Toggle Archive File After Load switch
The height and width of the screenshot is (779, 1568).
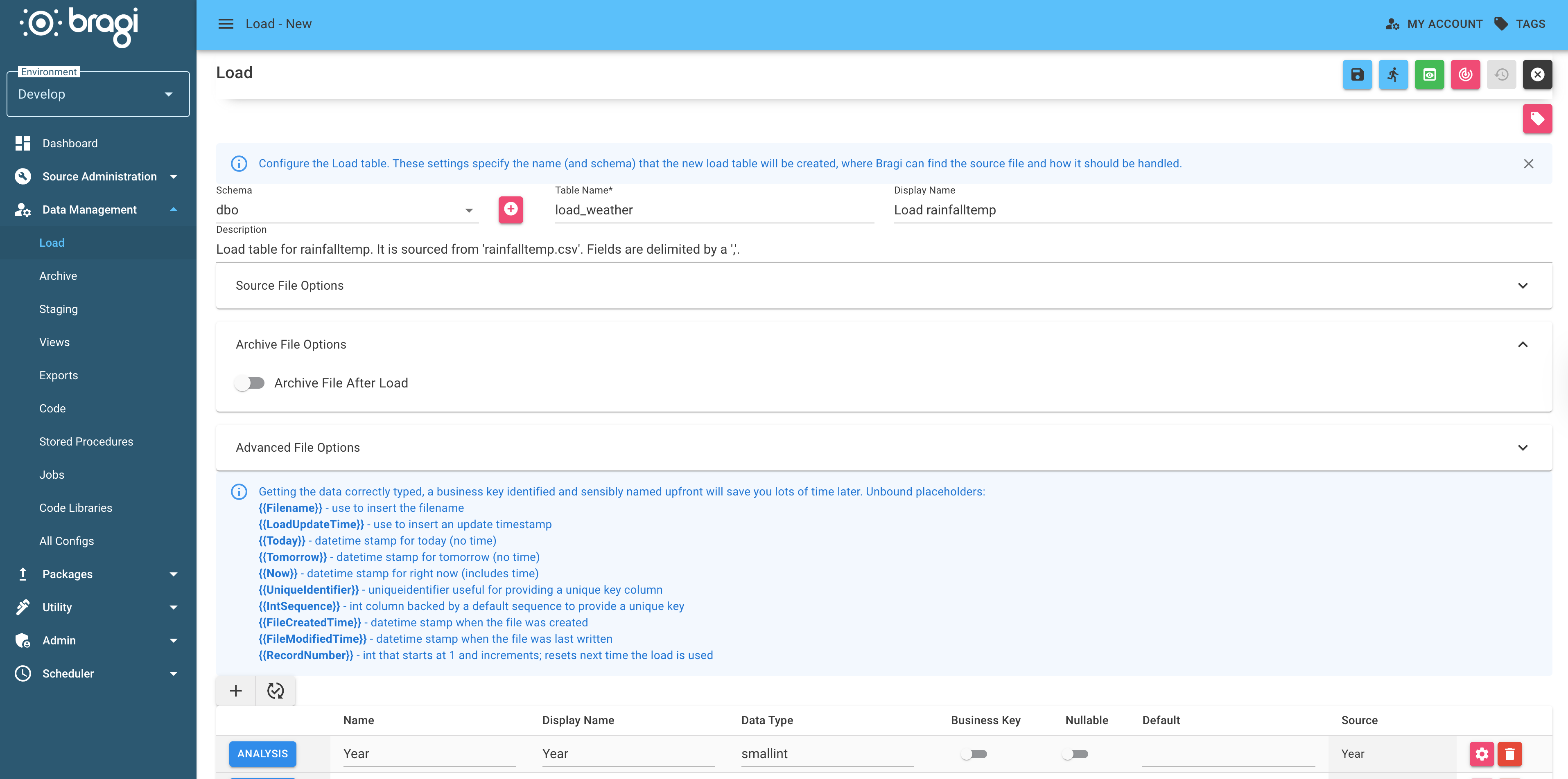[250, 383]
